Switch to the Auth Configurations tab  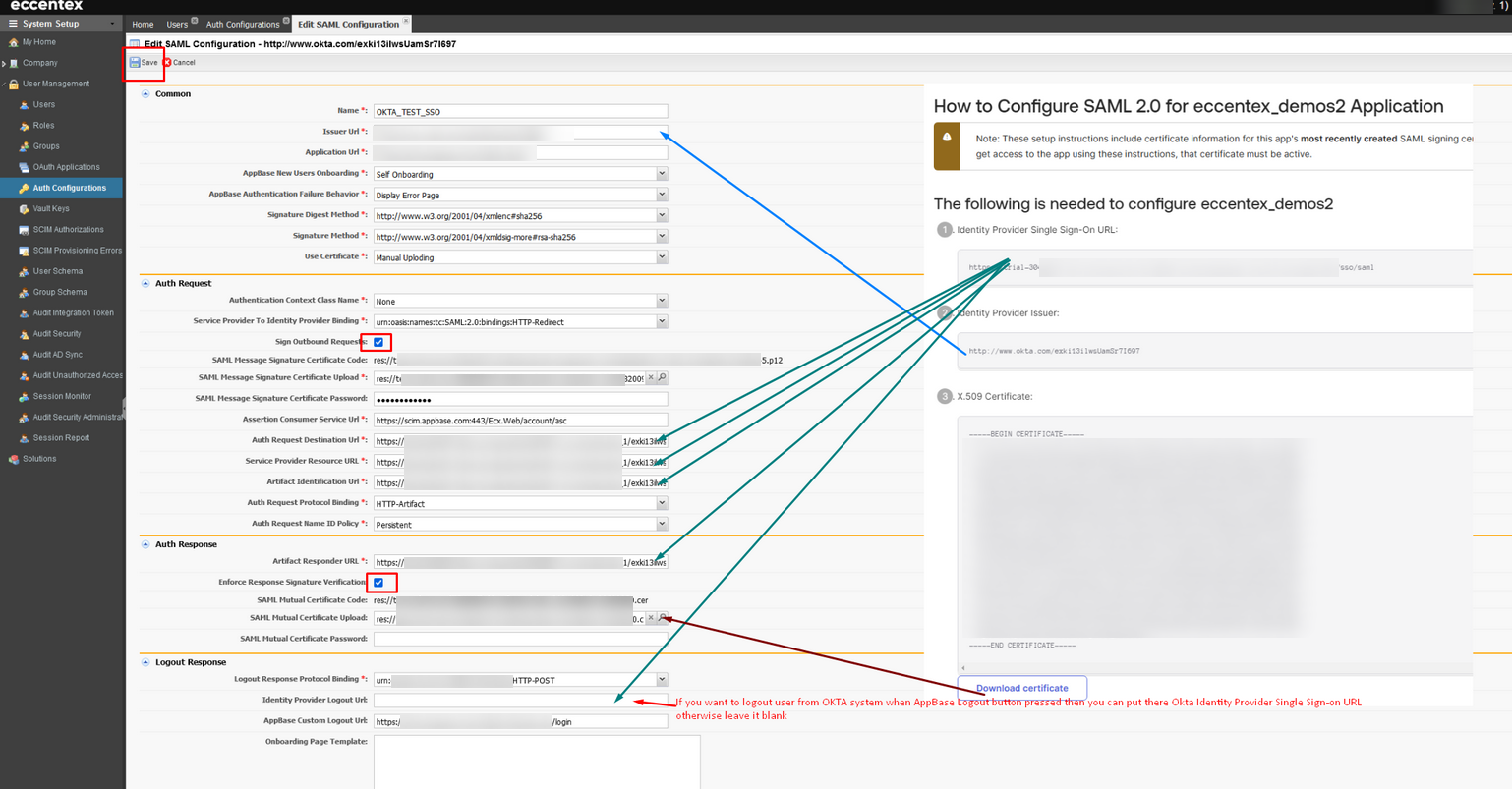243,24
